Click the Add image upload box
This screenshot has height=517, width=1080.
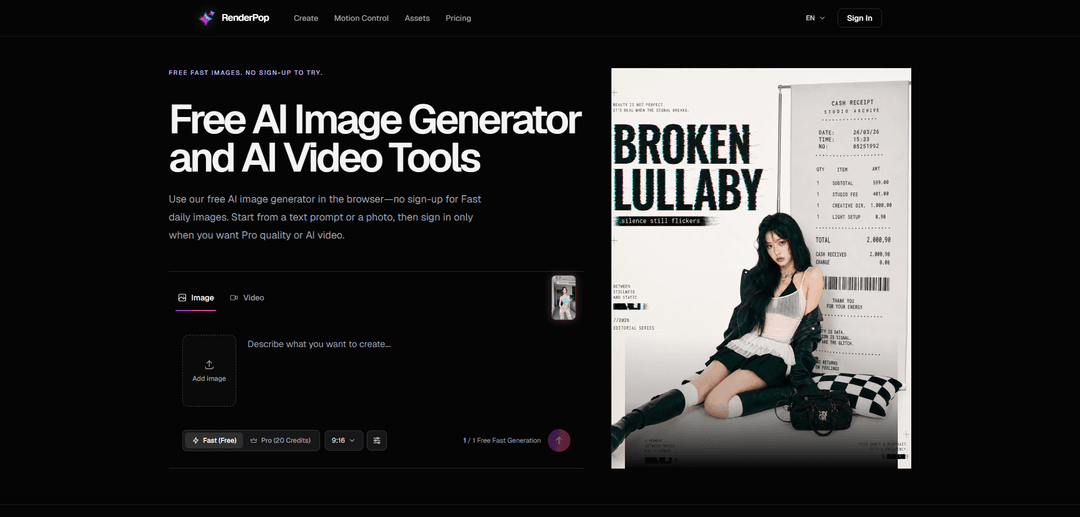[x=209, y=370]
